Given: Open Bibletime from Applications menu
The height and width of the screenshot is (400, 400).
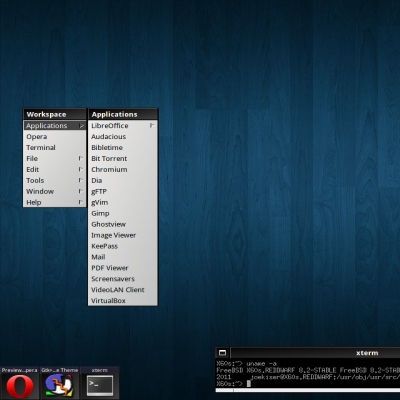Looking at the screenshot, I should (123, 148).
